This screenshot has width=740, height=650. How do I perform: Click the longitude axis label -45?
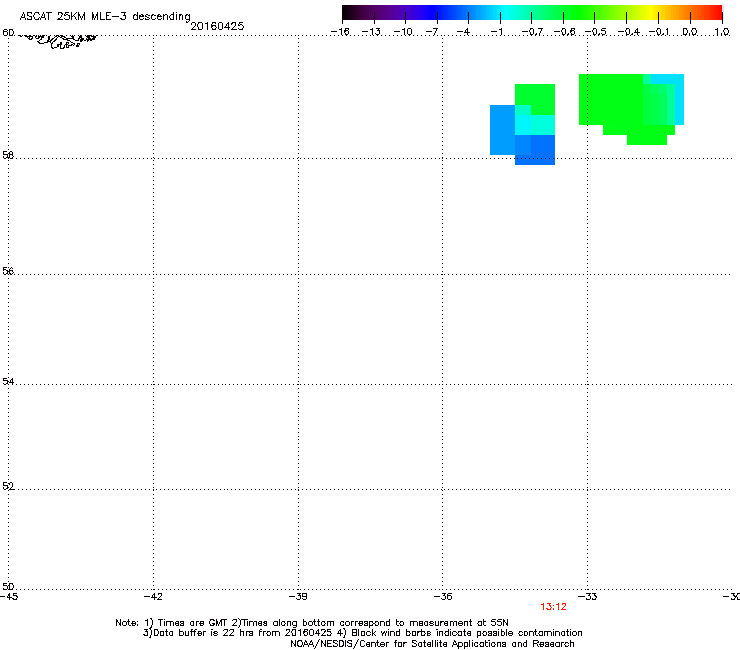(9, 597)
